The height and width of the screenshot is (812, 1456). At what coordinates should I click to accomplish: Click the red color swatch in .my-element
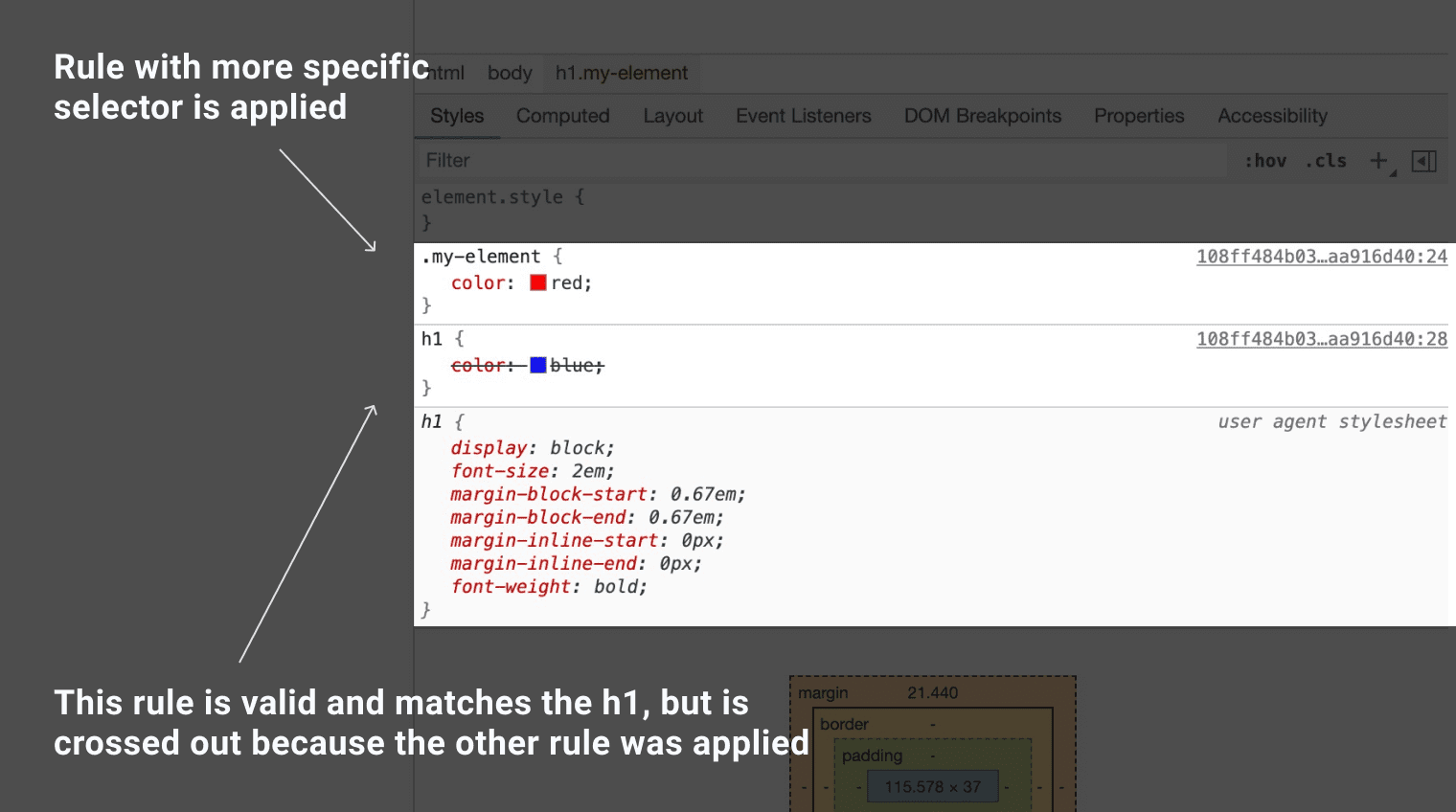click(539, 282)
